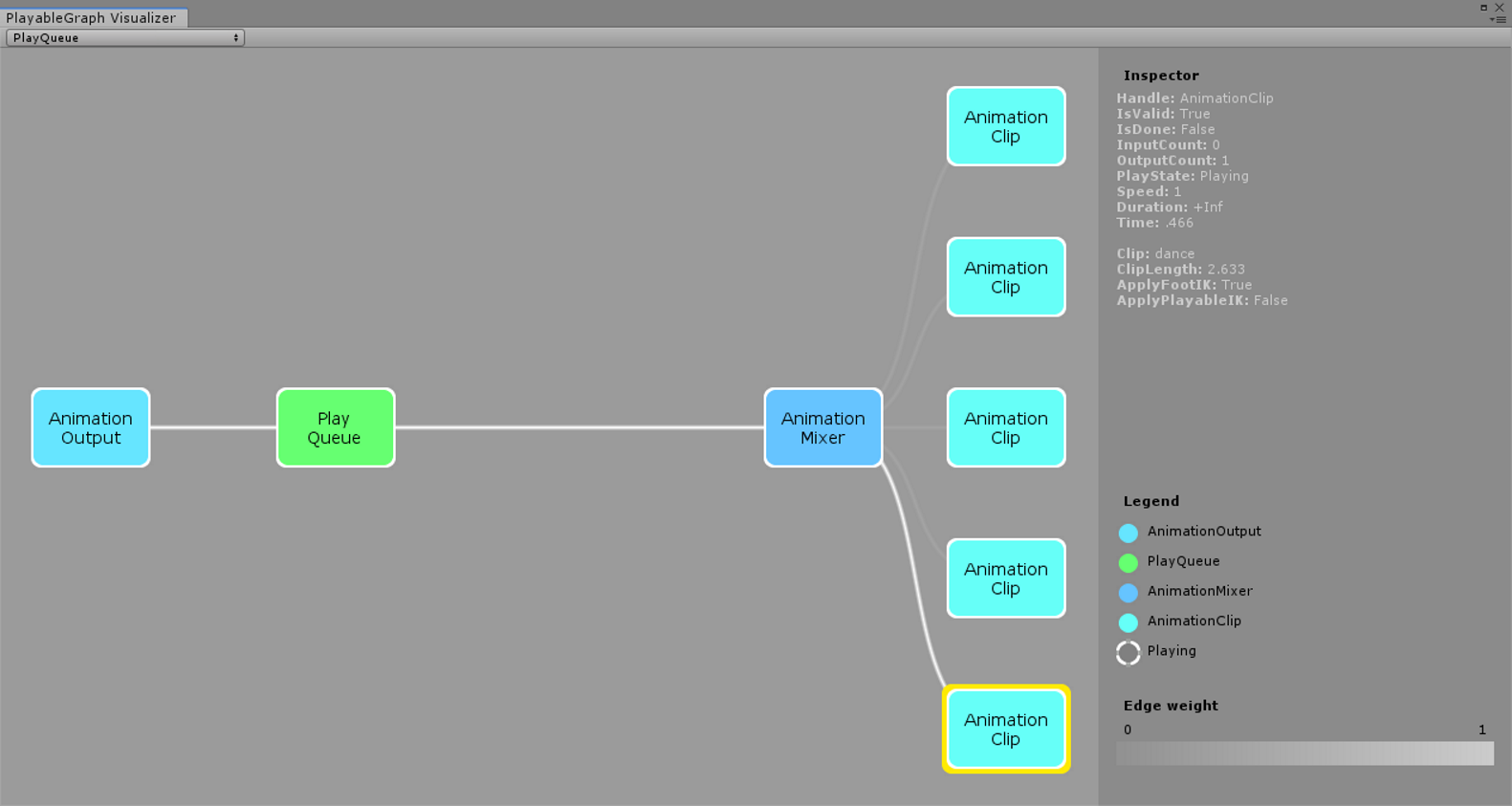Click the Inspector heading
Screen dimensions: 1512x806
(x=1161, y=76)
